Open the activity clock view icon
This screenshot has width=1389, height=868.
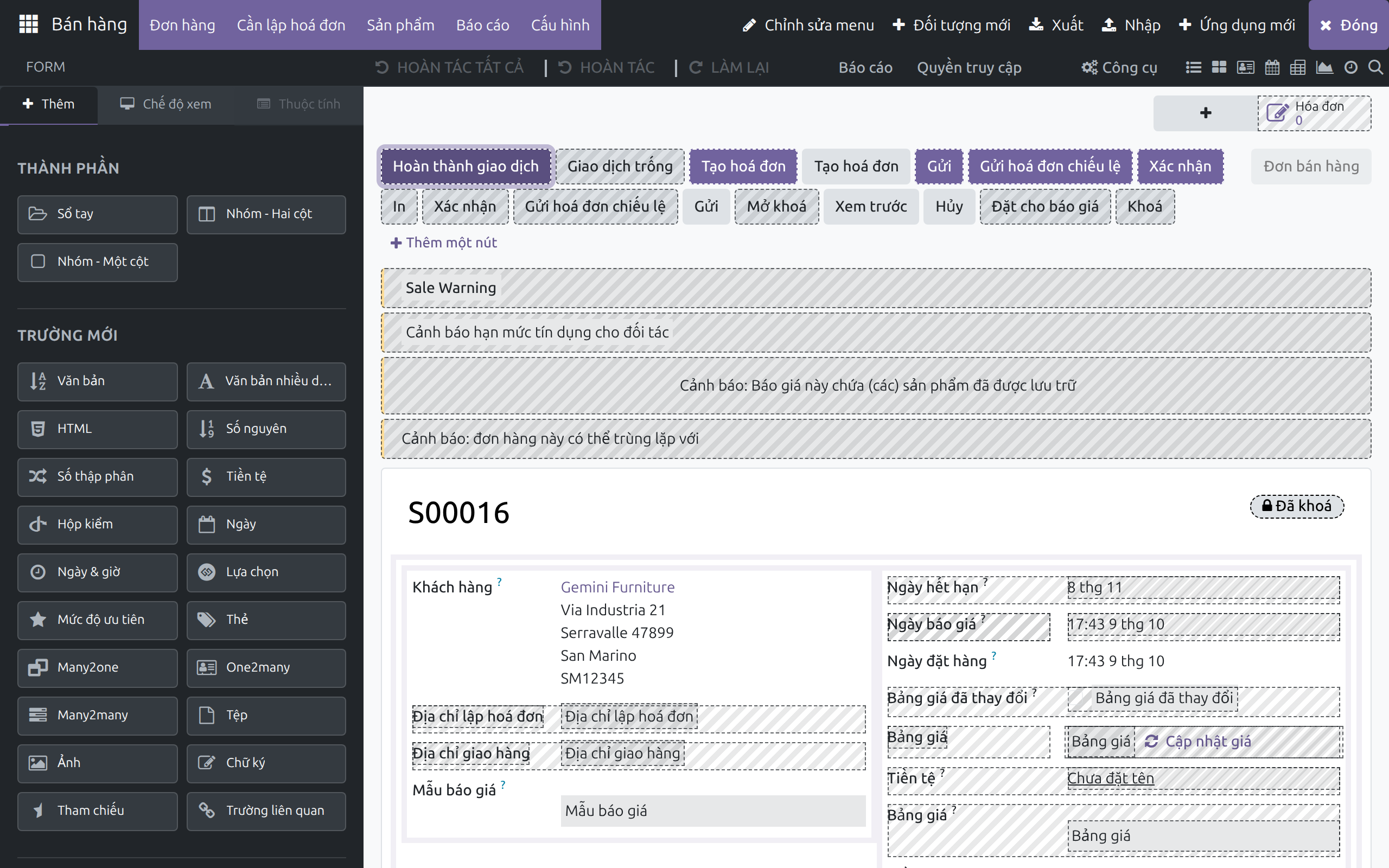pyautogui.click(x=1350, y=67)
